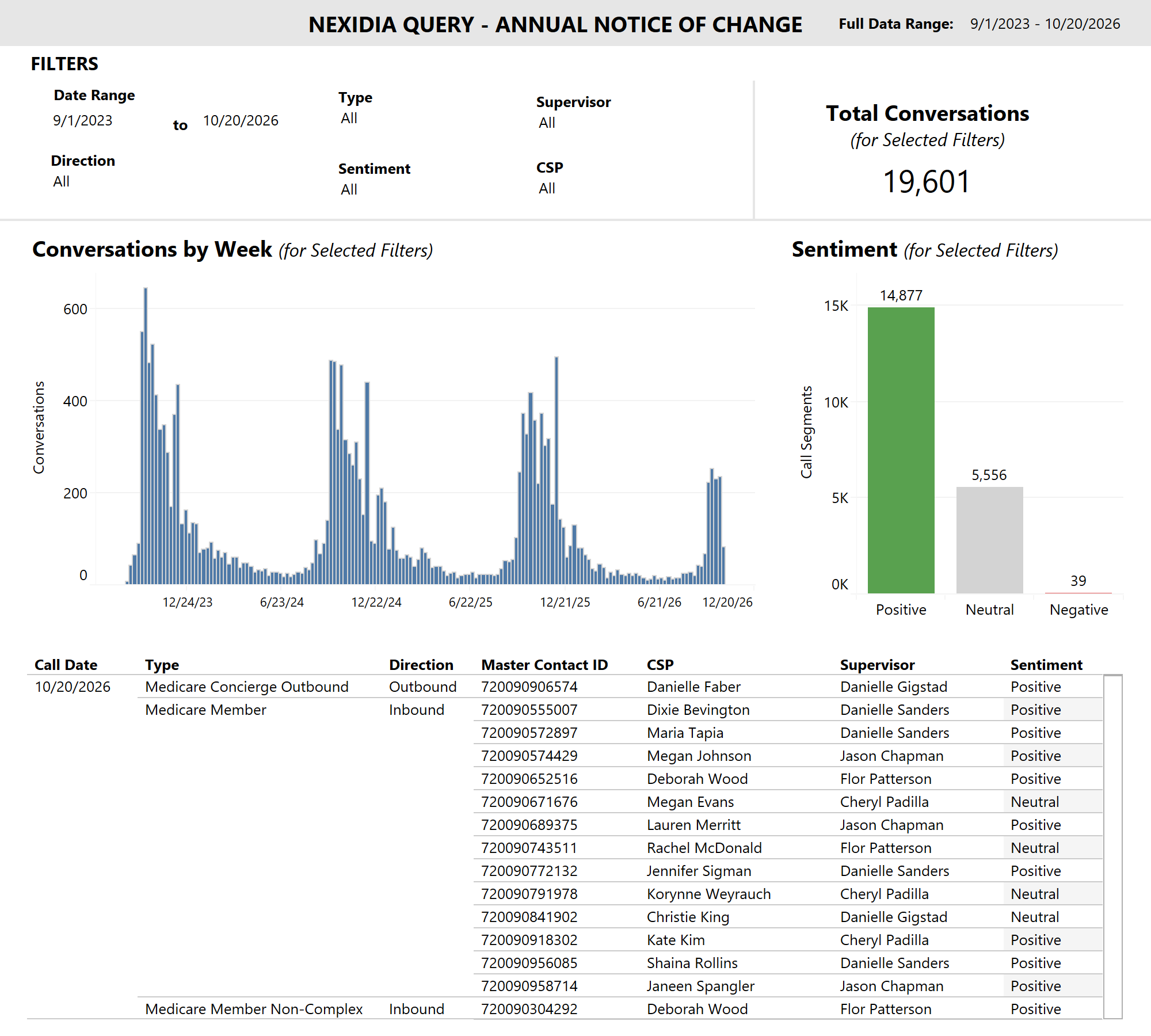Click contact ID 720090689375
The image size is (1151, 1036).
(529, 825)
